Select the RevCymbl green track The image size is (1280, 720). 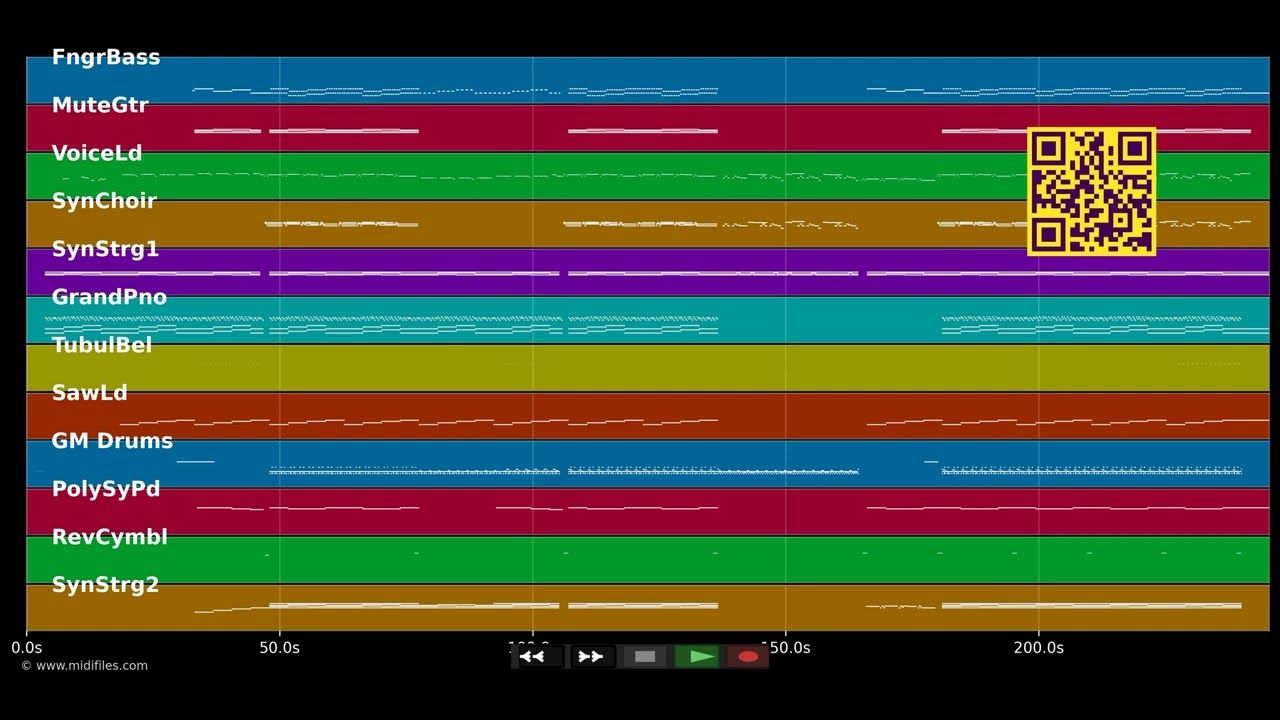pos(648,560)
